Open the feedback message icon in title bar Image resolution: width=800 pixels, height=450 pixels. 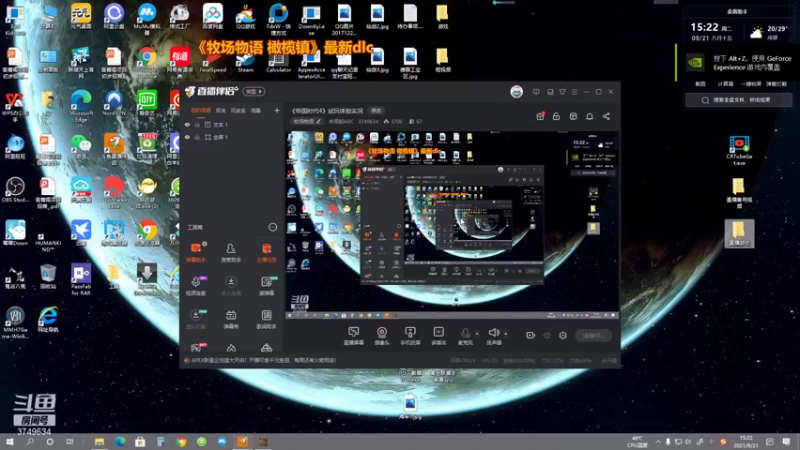[x=536, y=92]
